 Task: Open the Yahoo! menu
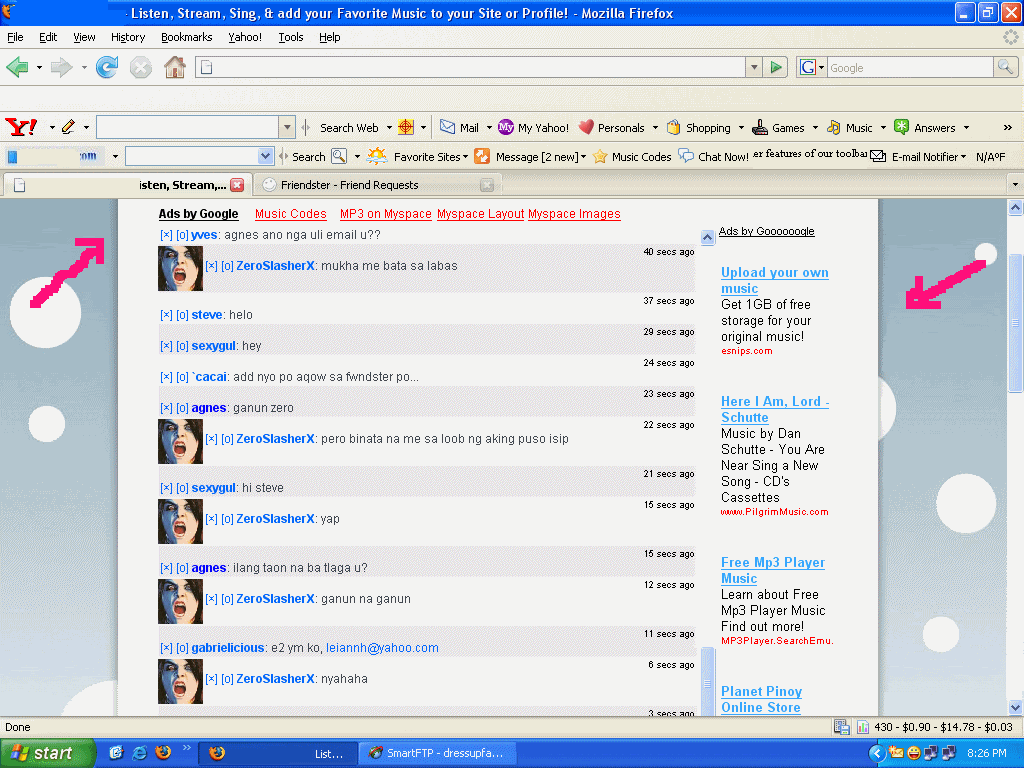tap(245, 37)
